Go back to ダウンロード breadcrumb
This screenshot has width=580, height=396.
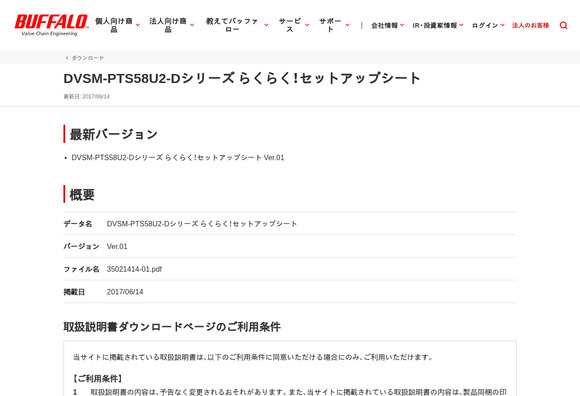(88, 58)
